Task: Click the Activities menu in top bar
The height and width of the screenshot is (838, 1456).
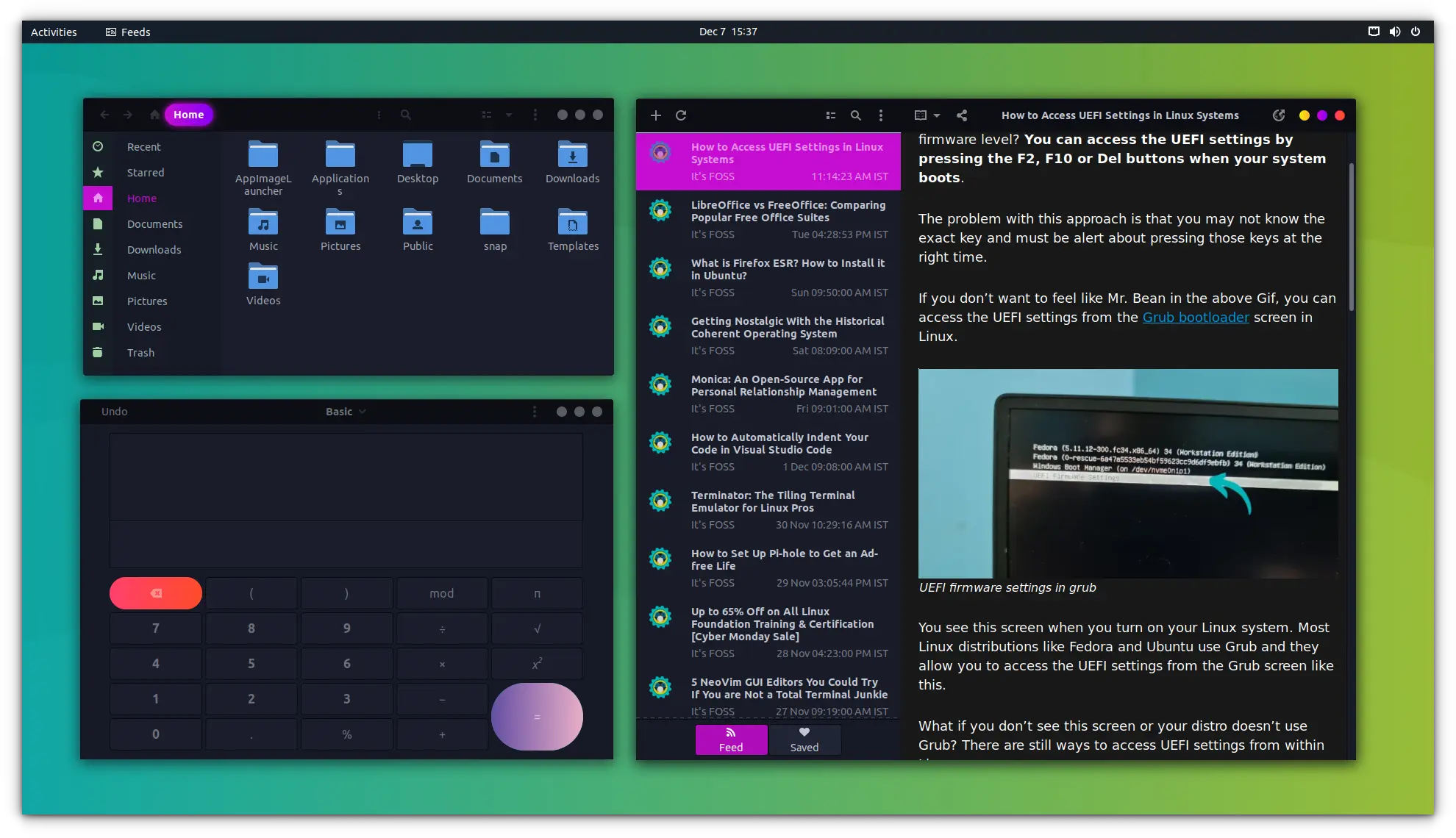Action: point(54,31)
